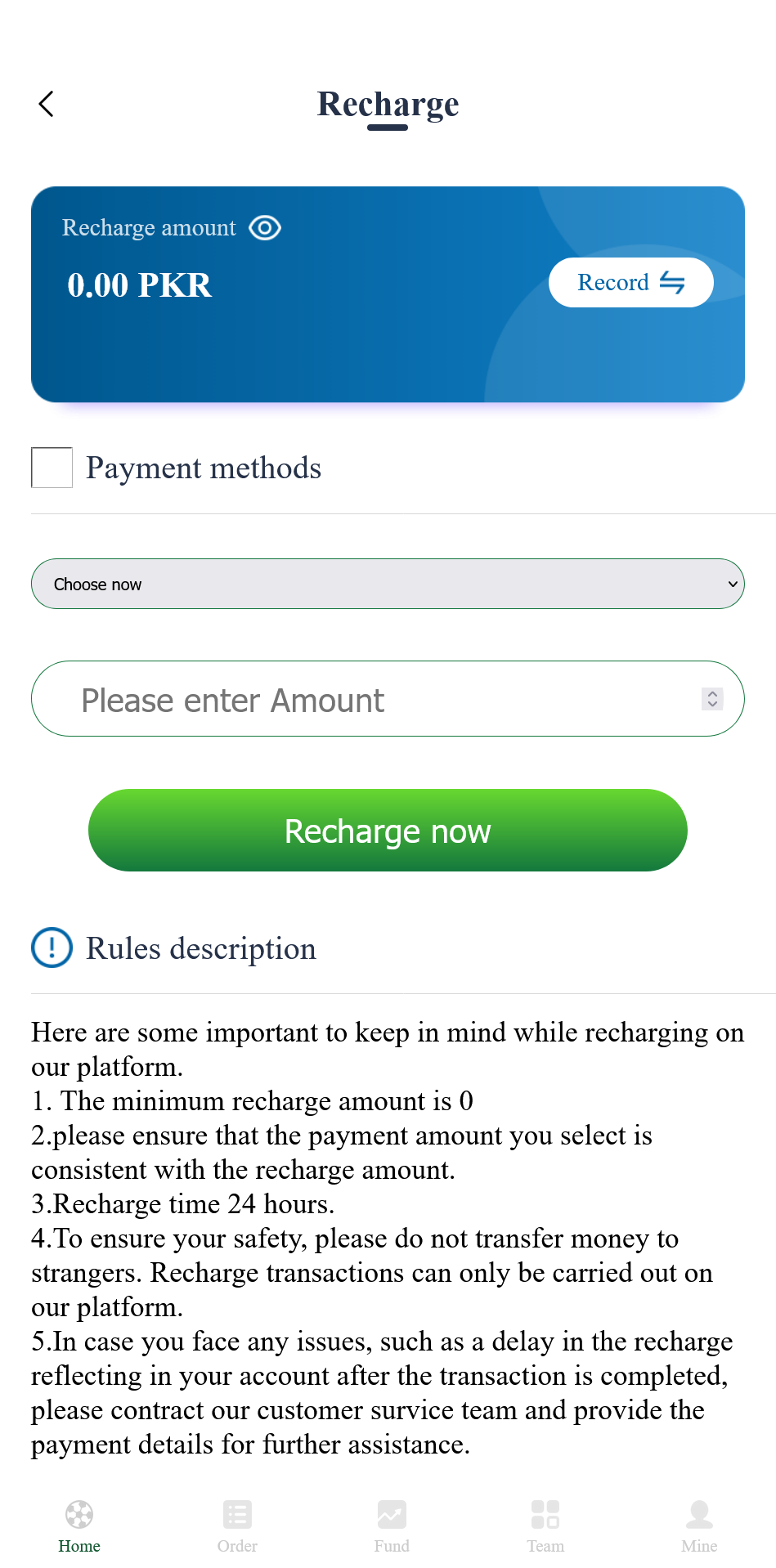Switch to the Team tab label
The image size is (776, 1568).
[545, 1546]
